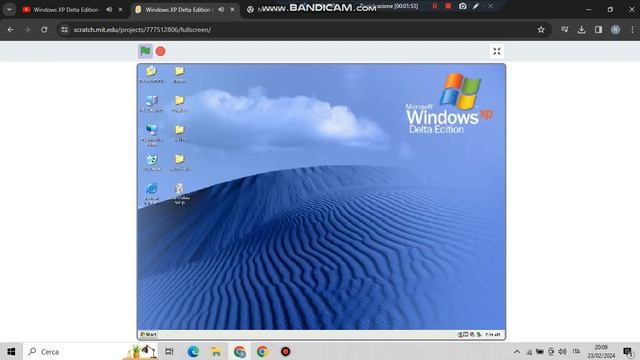
Task: Open the clock showing 20:09 and 23/02/2024
Action: click(601, 351)
